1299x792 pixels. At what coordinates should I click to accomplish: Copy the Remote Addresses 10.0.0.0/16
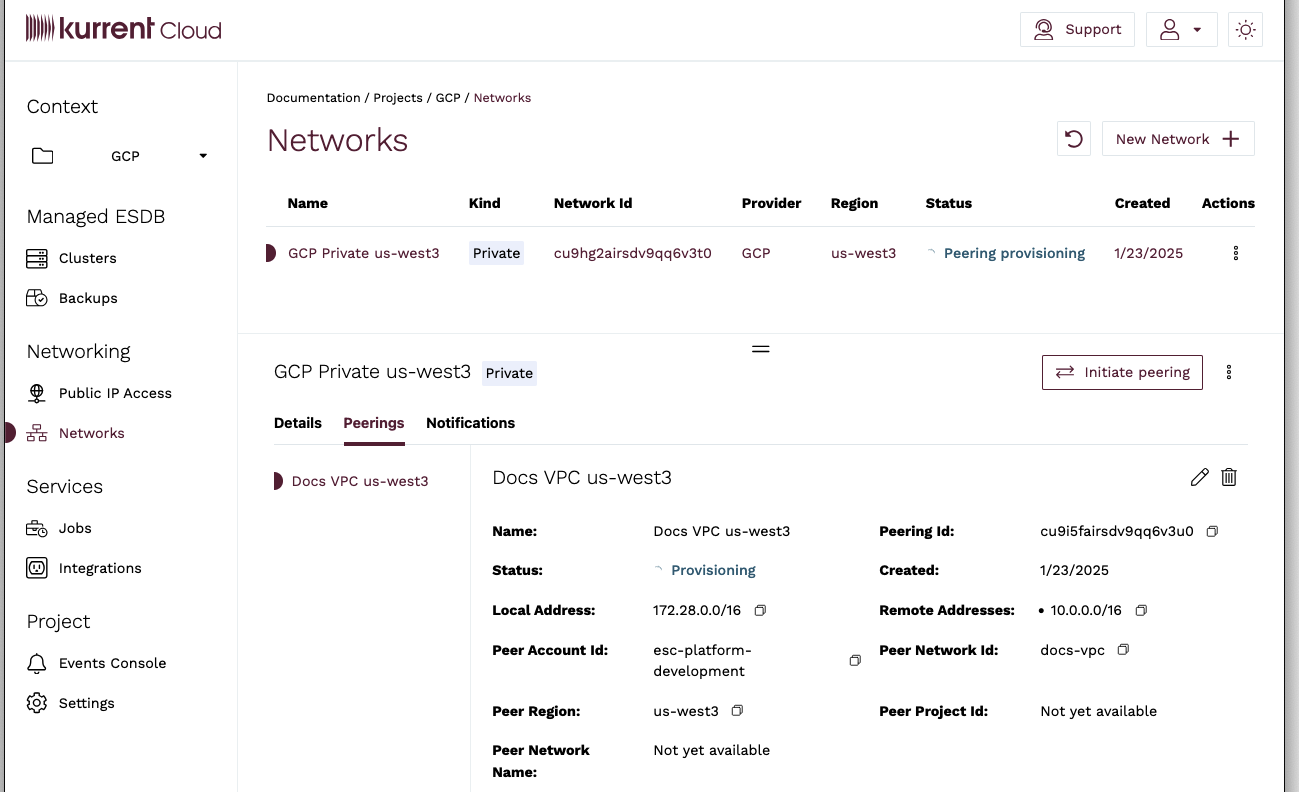[x=1141, y=610]
